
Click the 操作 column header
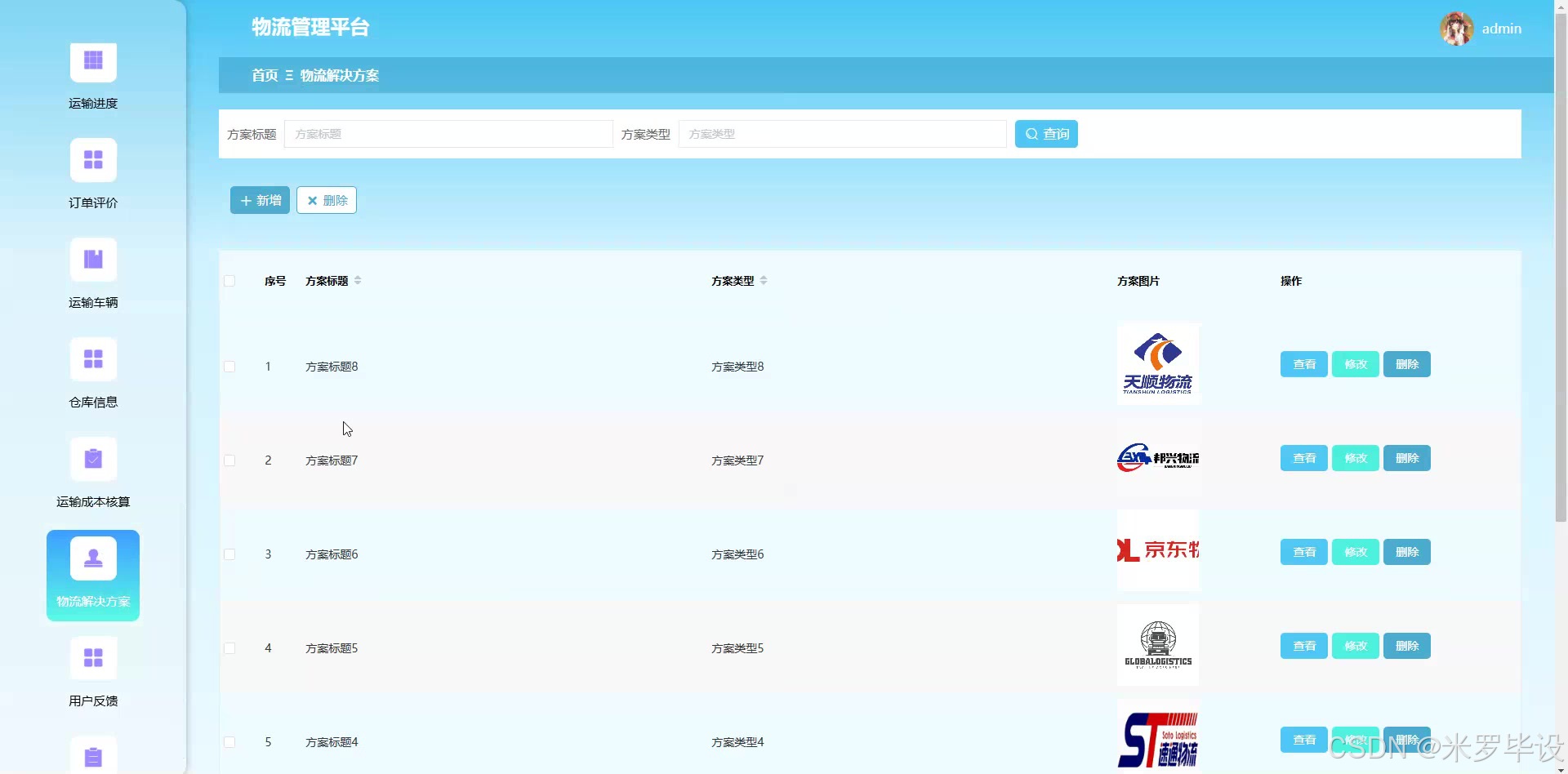1291,281
